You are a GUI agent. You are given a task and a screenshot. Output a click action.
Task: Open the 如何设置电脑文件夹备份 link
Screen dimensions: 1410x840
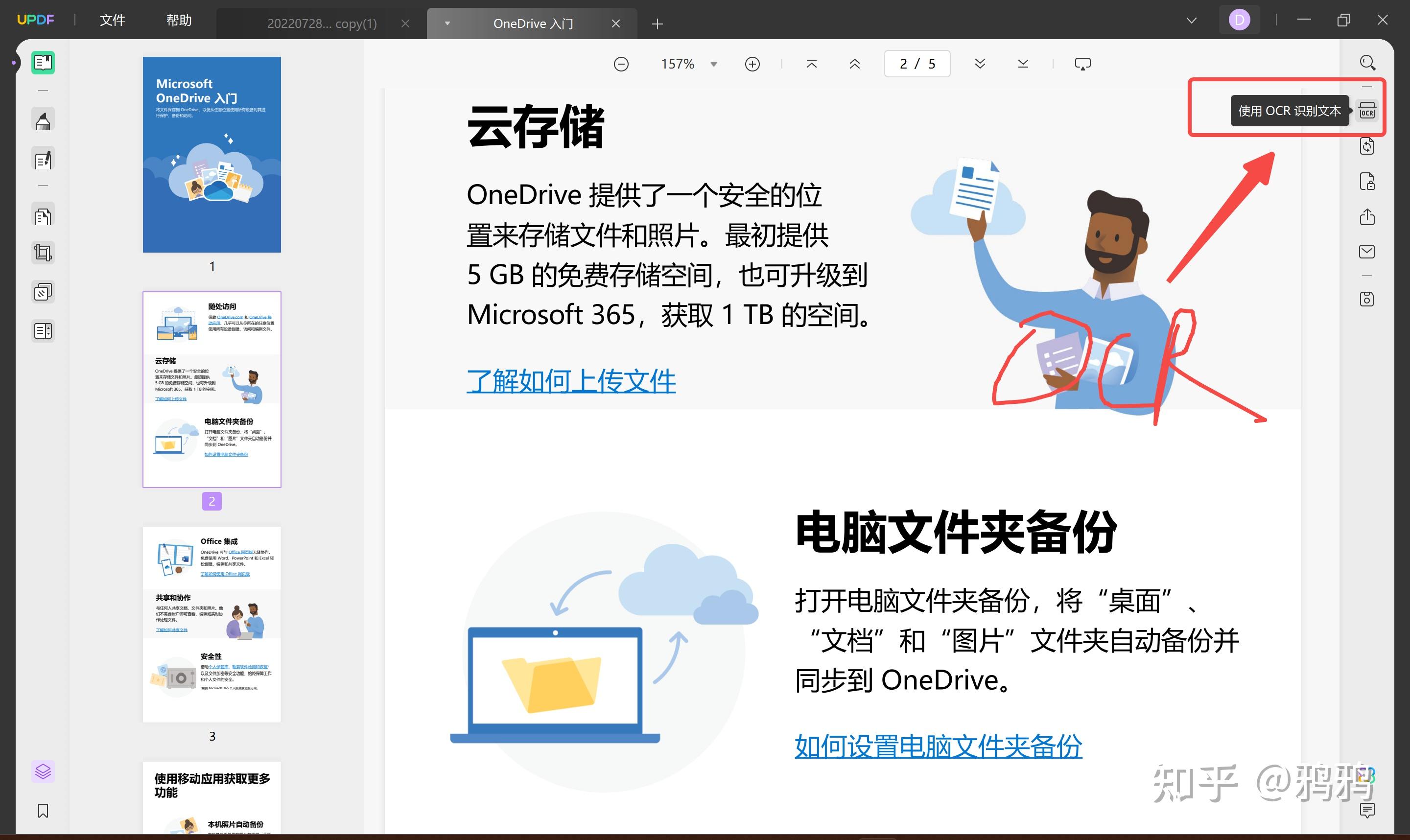[x=938, y=746]
